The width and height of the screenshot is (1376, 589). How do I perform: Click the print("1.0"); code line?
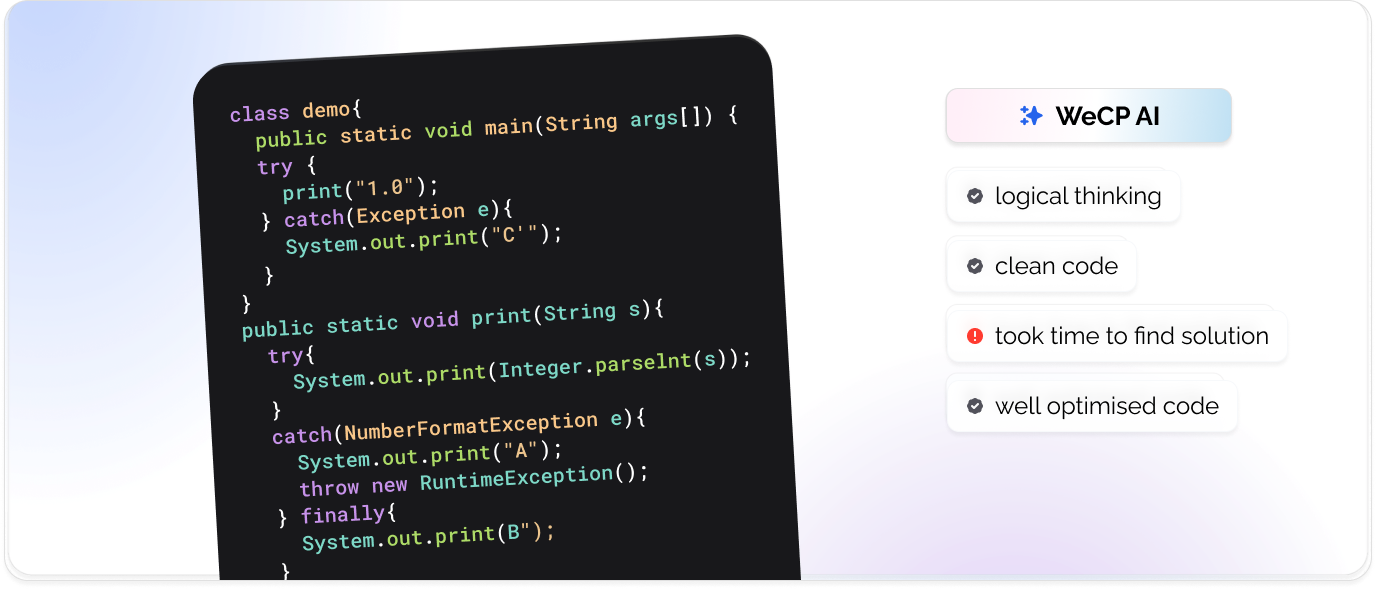tap(361, 188)
